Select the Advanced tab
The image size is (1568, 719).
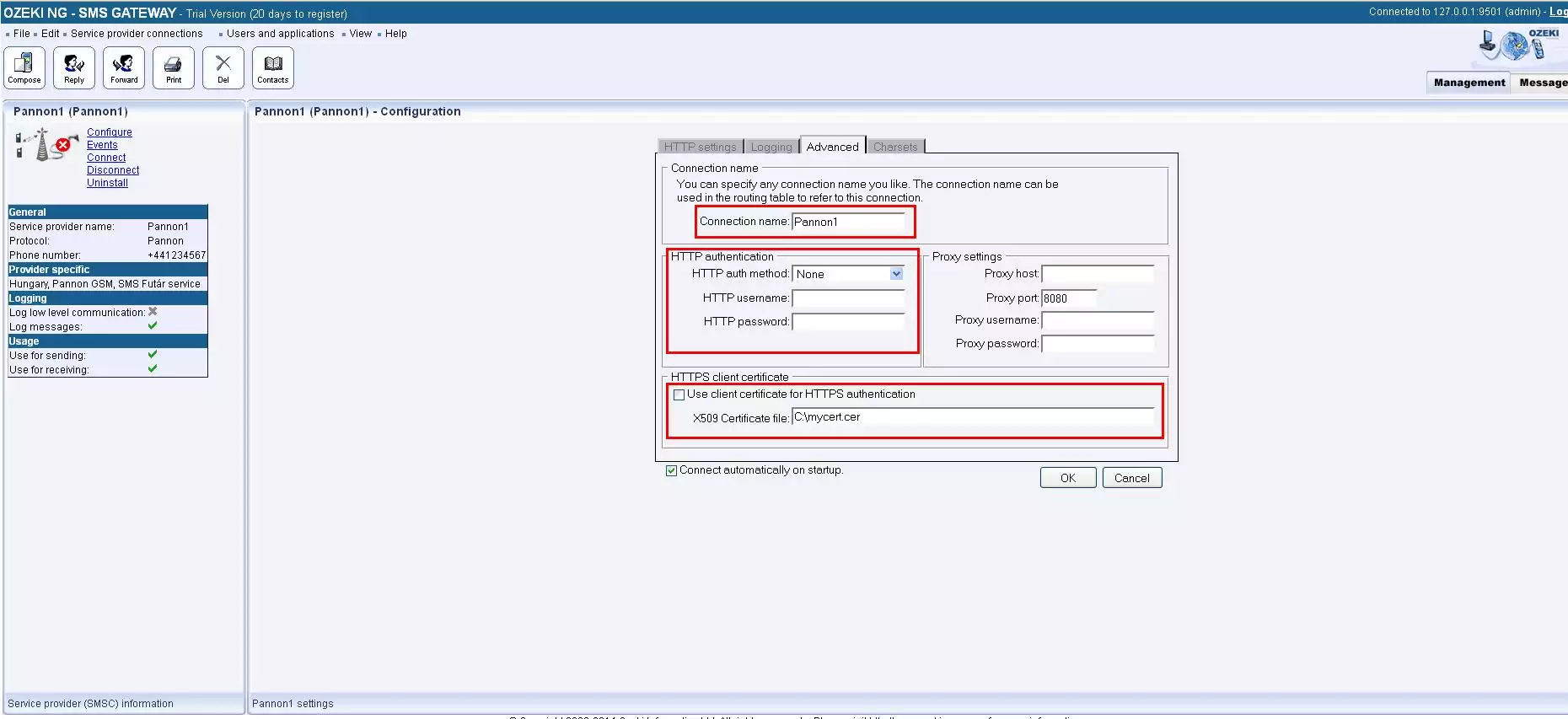[833, 146]
